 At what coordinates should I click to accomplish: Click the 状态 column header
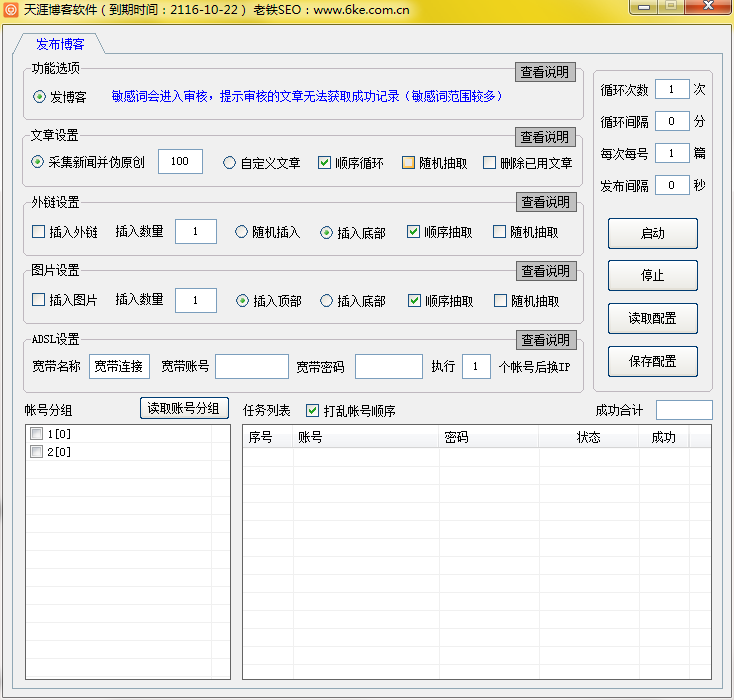click(588, 437)
